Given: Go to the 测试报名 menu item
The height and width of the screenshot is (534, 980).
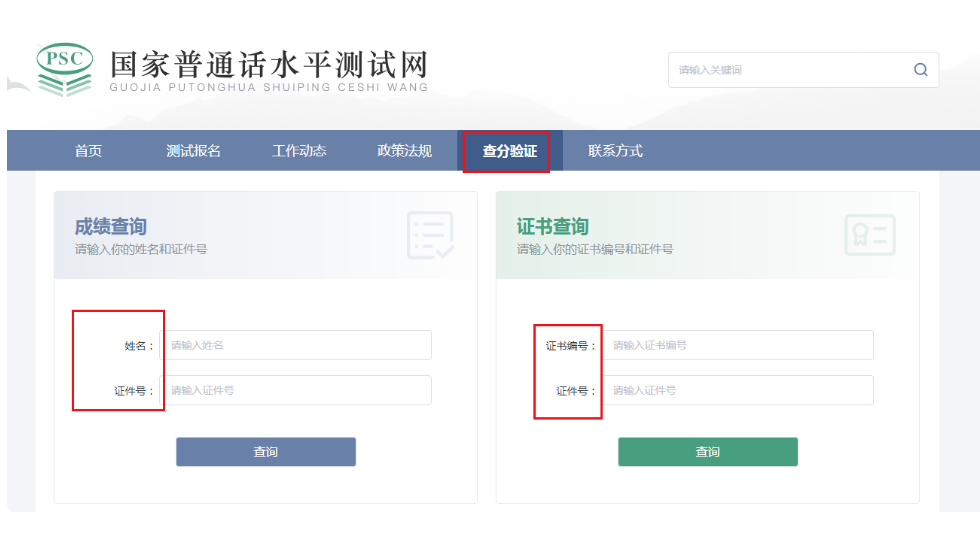Looking at the screenshot, I should click(193, 151).
